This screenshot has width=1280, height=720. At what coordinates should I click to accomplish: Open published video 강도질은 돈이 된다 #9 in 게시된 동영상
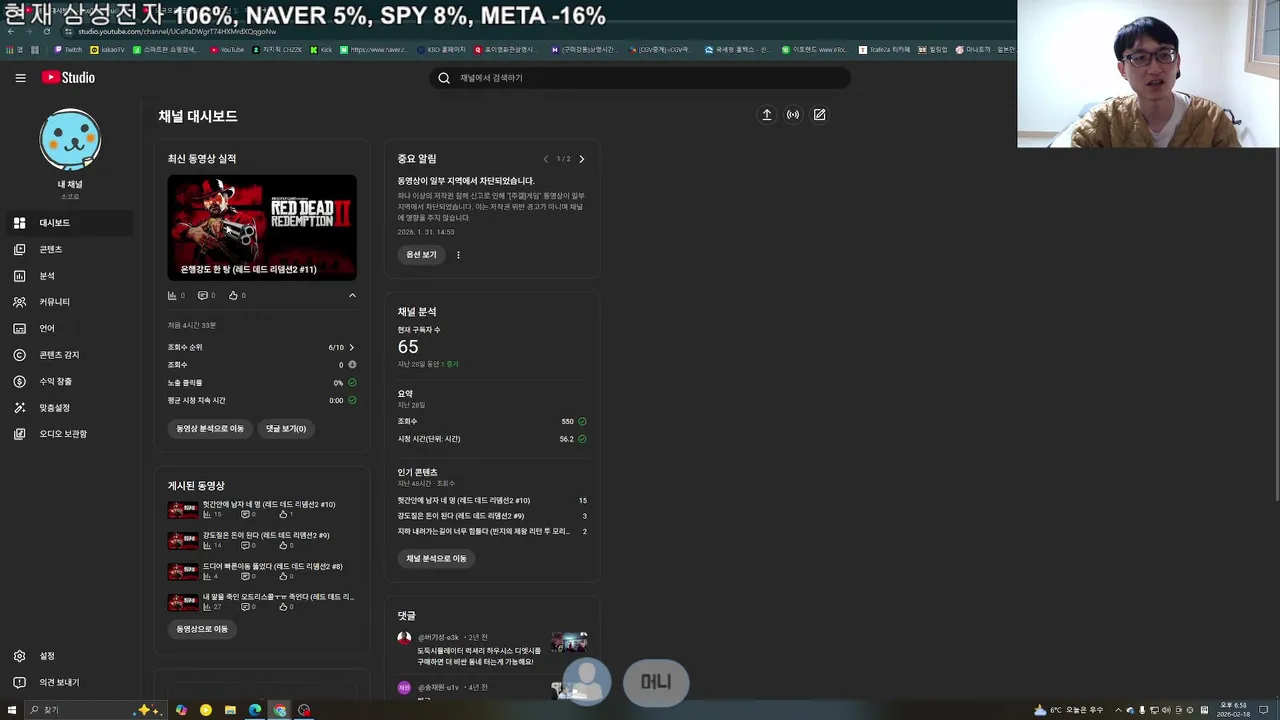[266, 536]
